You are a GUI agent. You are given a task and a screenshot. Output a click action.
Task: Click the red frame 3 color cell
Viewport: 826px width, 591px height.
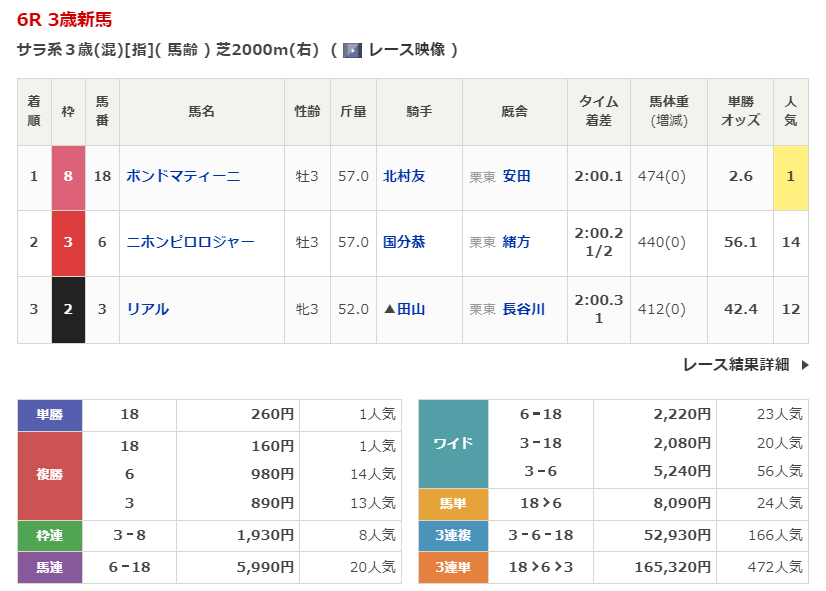coord(68,242)
